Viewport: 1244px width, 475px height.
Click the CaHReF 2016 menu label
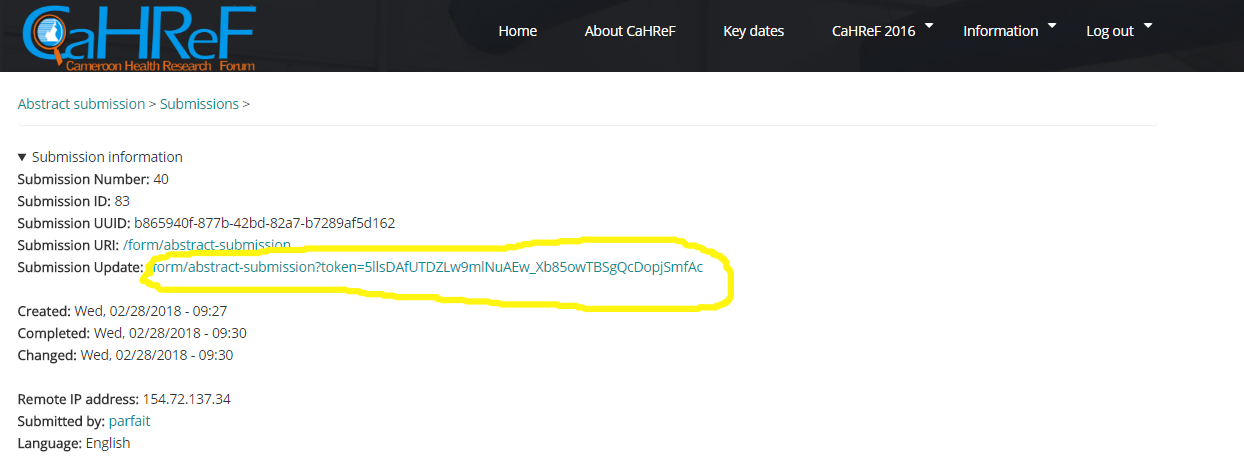pos(873,31)
